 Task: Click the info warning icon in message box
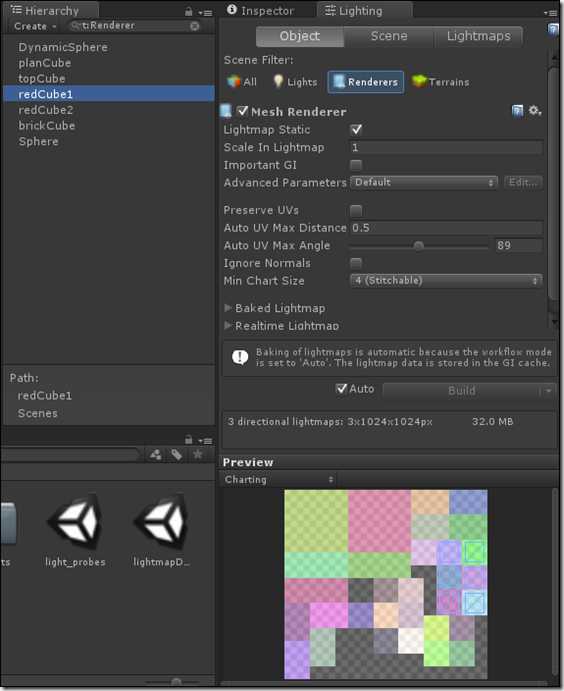[240, 357]
